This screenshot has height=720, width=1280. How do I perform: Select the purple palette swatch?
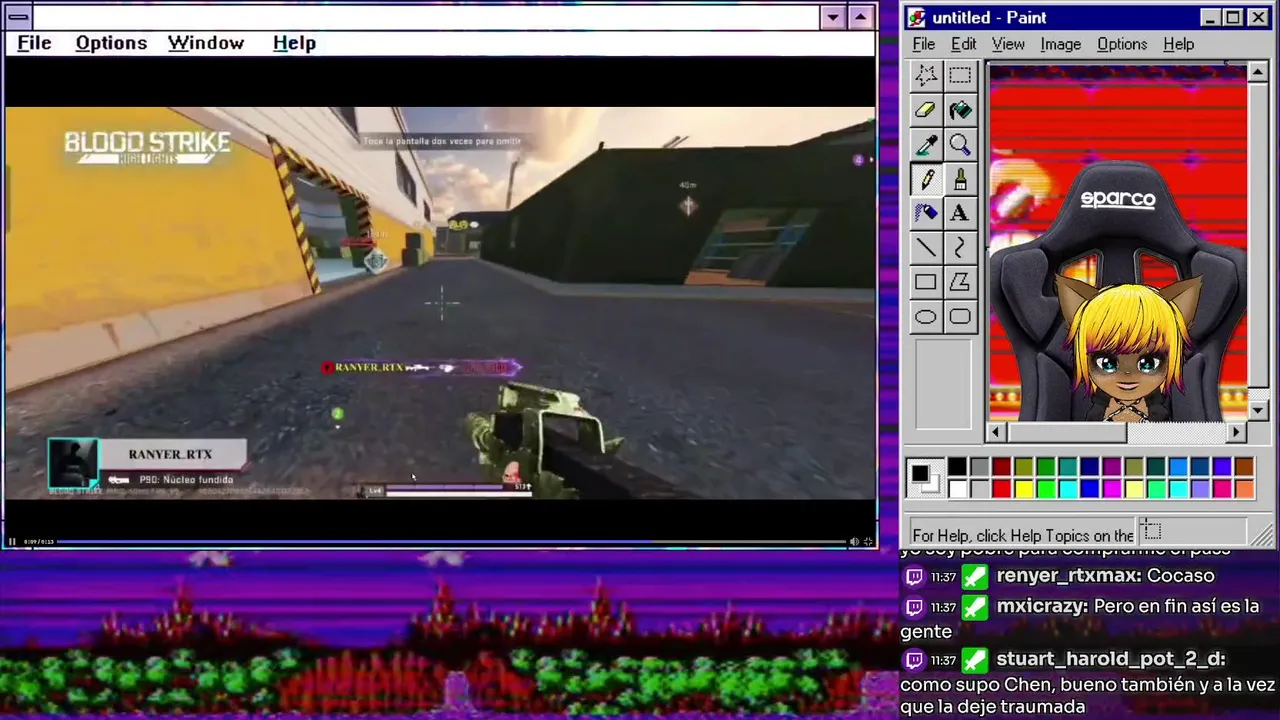coord(1111,467)
